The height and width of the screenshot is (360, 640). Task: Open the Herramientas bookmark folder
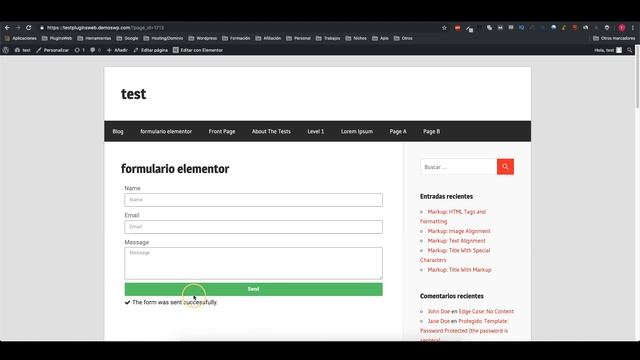coord(94,38)
